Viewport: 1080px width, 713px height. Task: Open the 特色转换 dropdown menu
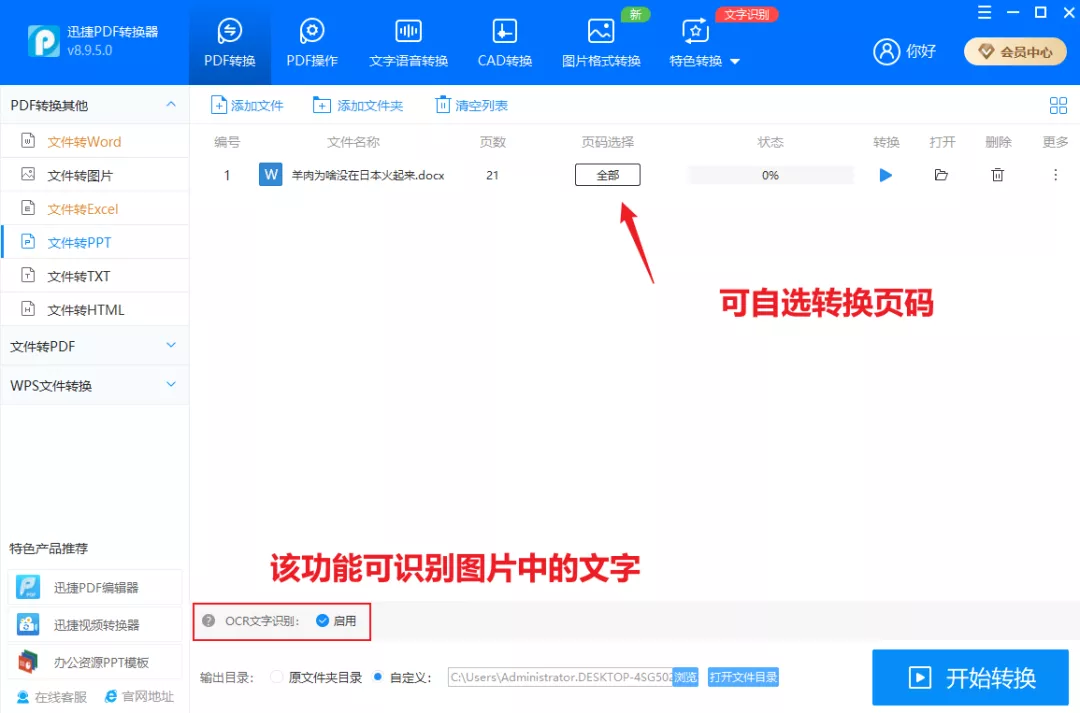pyautogui.click(x=705, y=43)
